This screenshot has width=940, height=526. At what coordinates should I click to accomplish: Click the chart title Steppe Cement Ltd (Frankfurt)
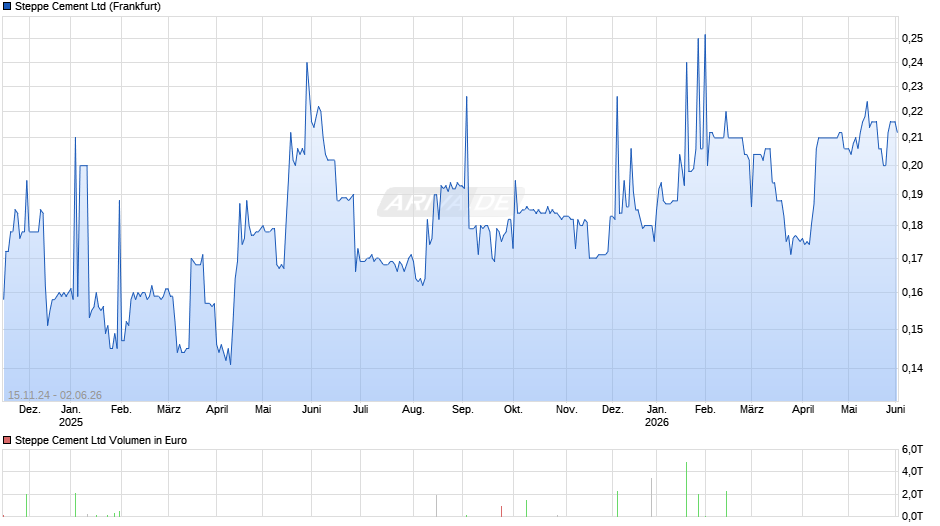88,7
